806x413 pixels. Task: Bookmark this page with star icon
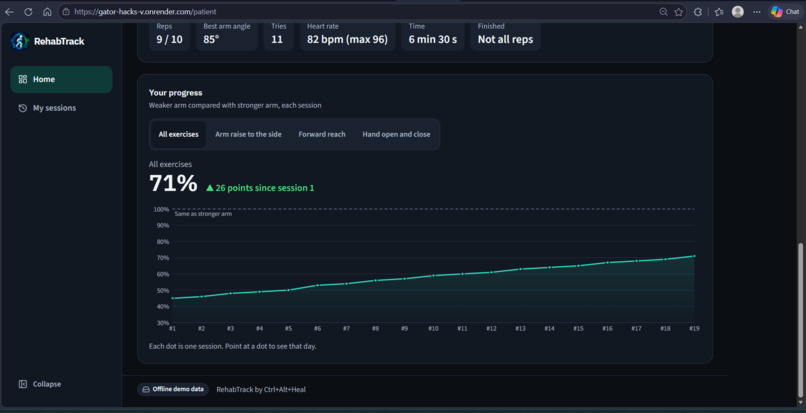tap(679, 12)
